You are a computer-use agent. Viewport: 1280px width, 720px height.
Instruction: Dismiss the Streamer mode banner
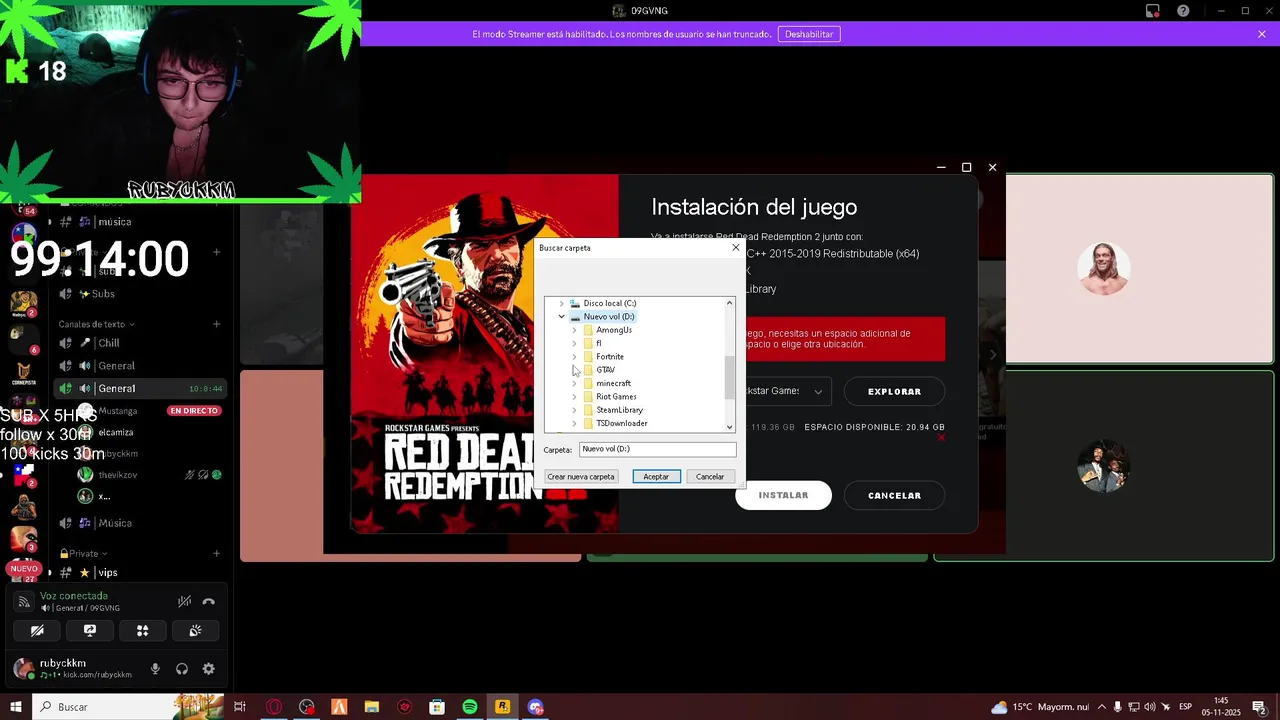click(x=1262, y=34)
